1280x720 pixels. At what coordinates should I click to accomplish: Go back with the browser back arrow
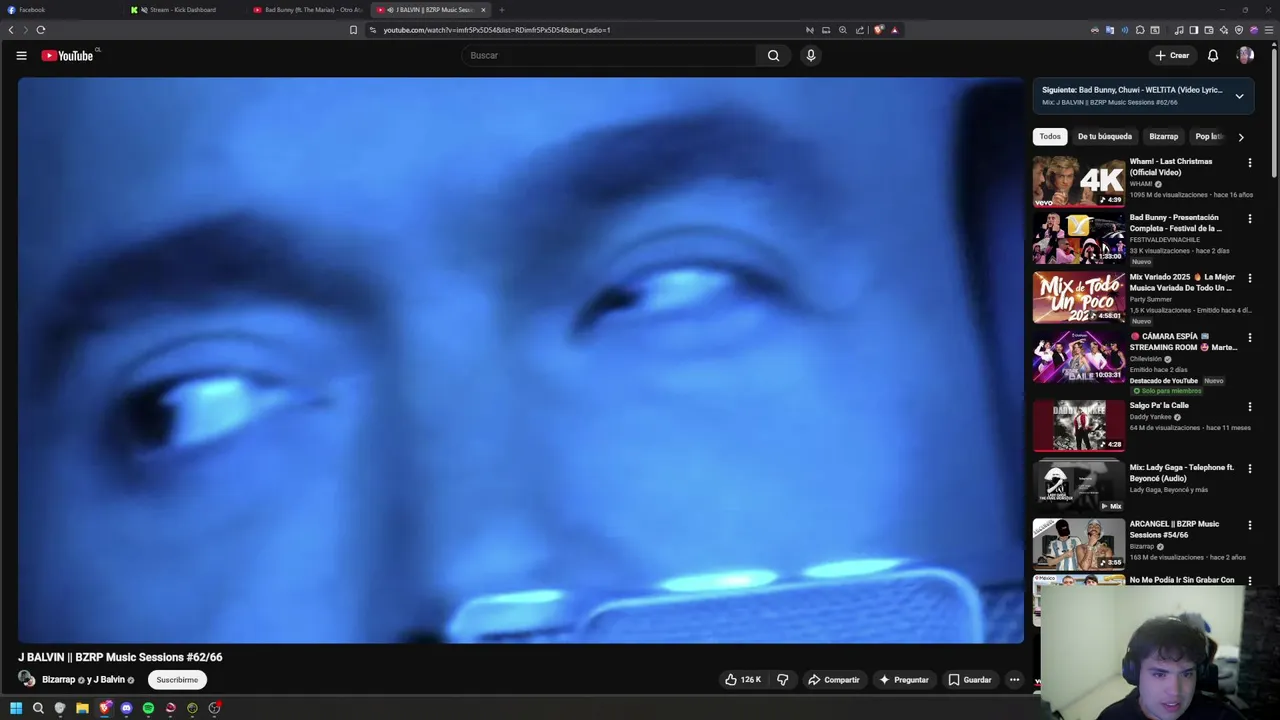click(x=11, y=30)
